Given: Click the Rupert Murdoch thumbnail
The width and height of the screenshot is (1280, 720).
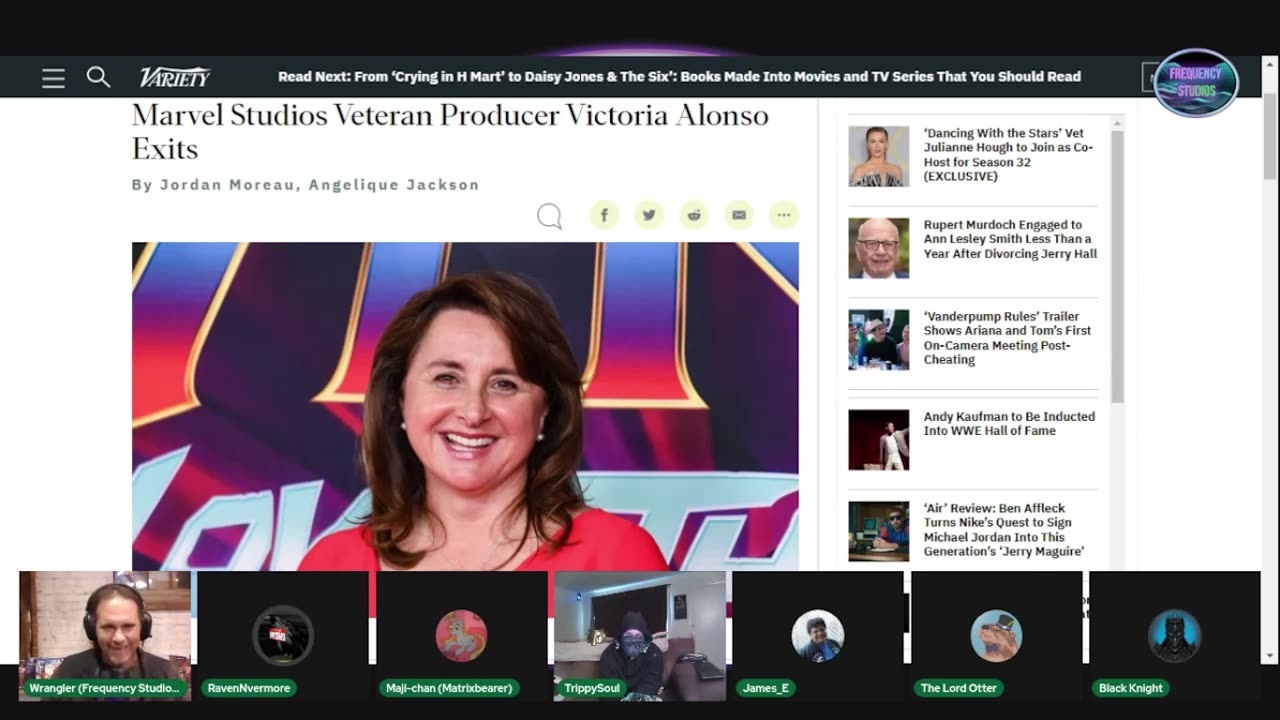Looking at the screenshot, I should pyautogui.click(x=879, y=248).
